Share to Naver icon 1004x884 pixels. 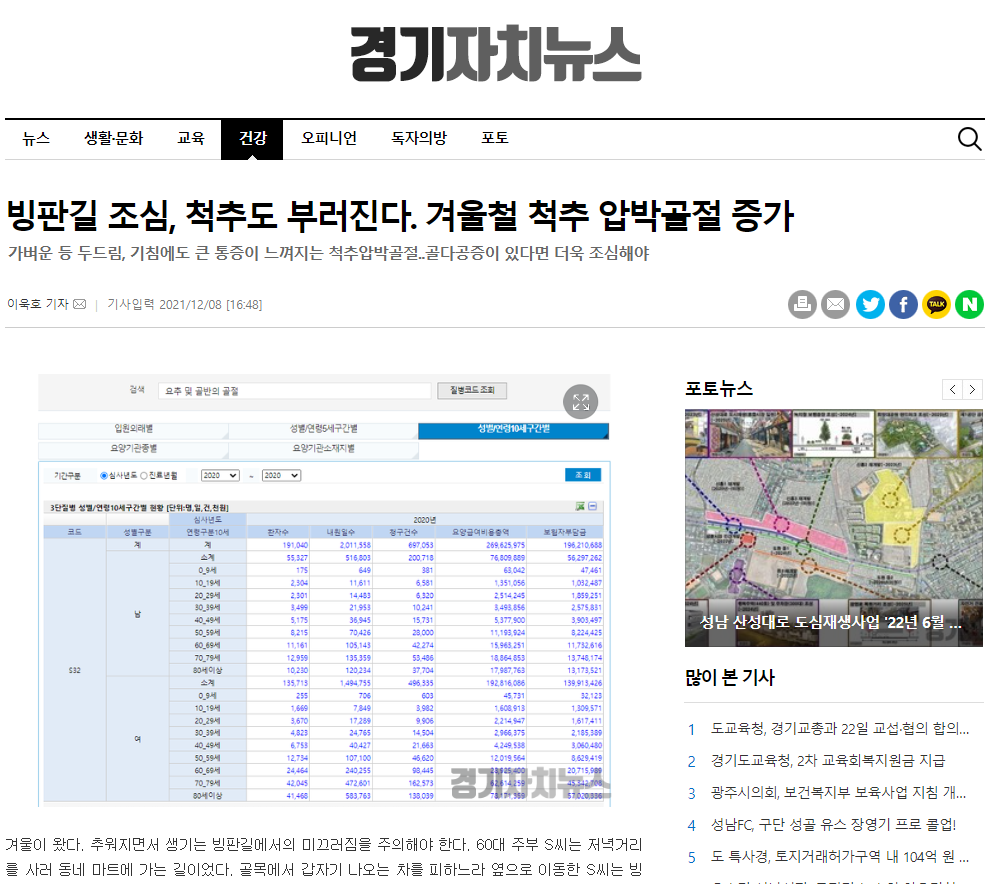pyautogui.click(x=969, y=304)
